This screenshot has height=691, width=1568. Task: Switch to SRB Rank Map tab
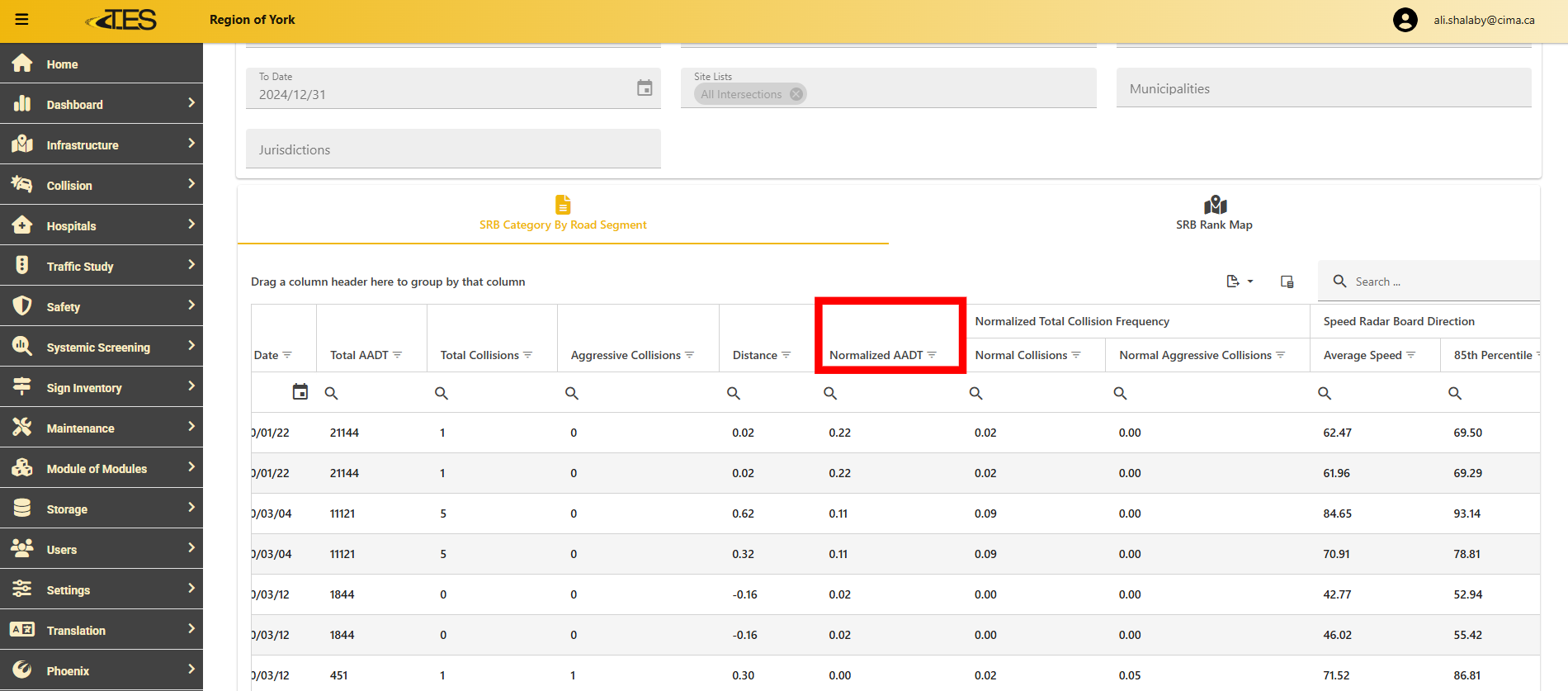(x=1213, y=214)
